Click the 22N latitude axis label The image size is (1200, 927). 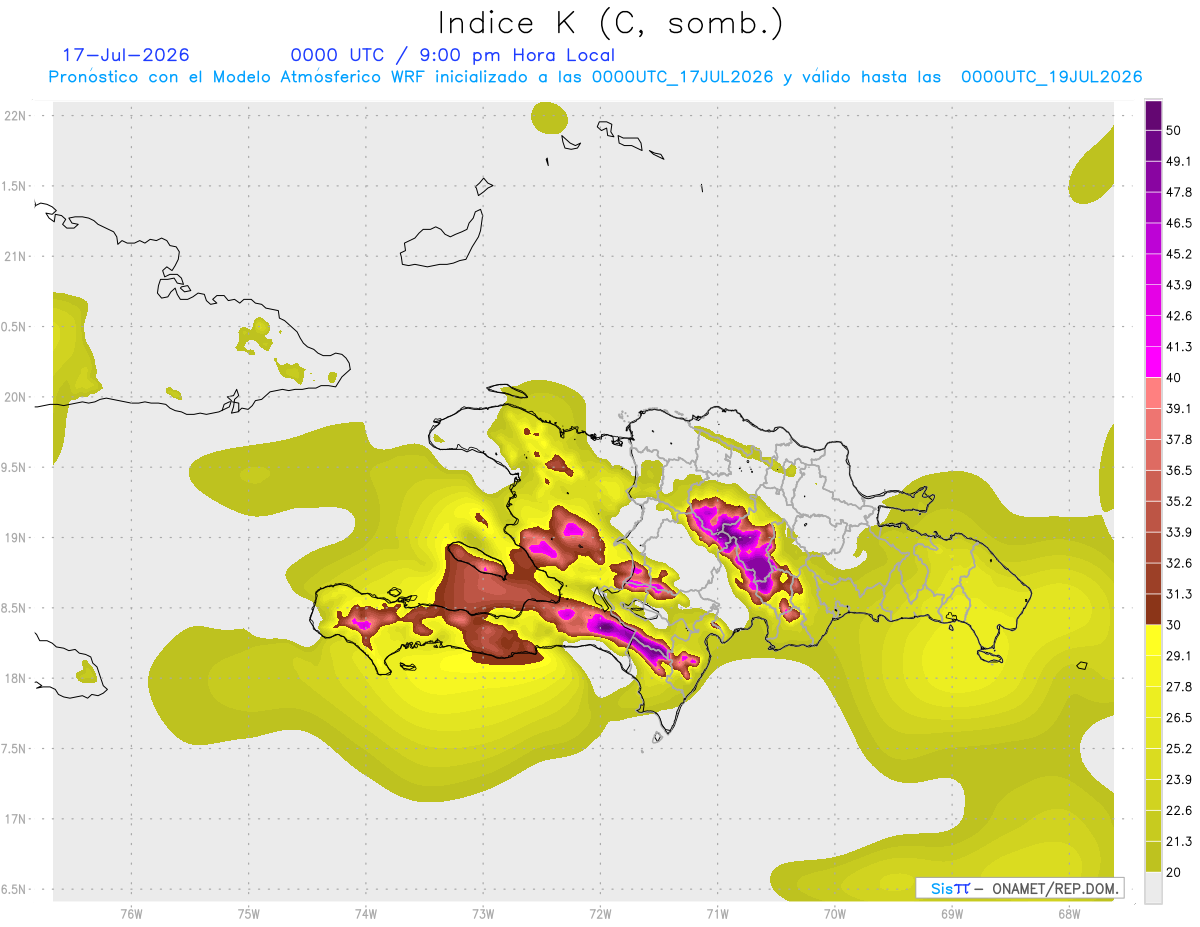[x=15, y=116]
